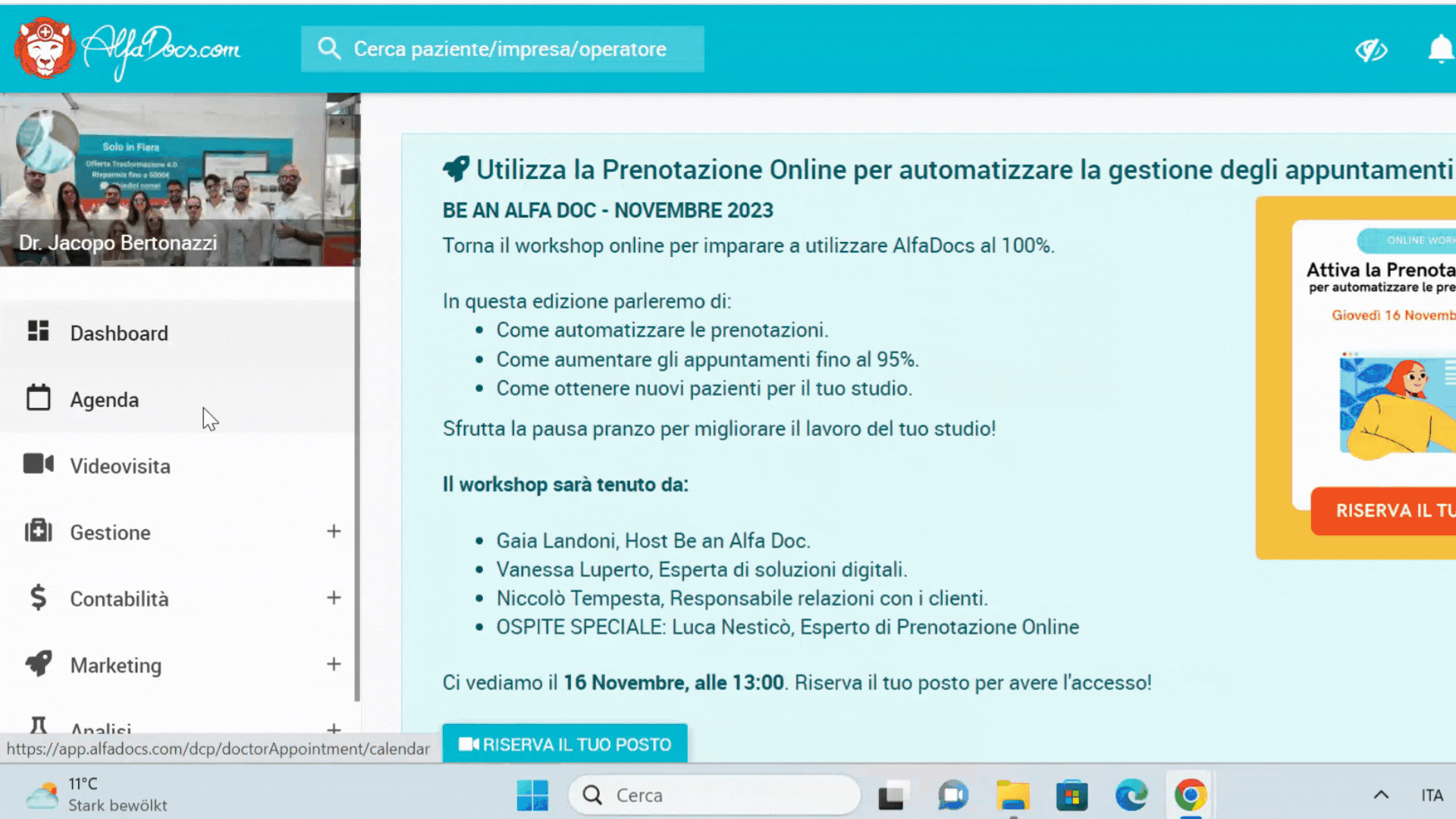The image size is (1456, 819).
Task: Click the ITA language indicator
Action: [x=1432, y=795]
